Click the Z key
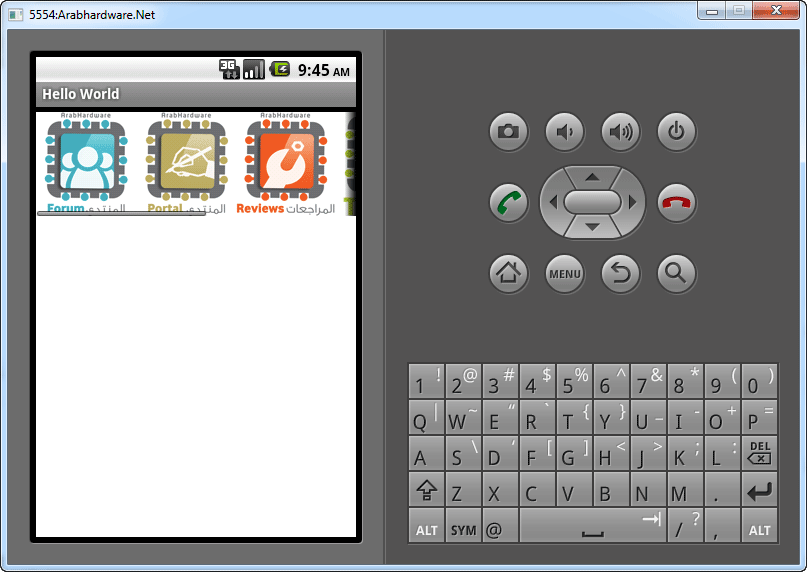The height and width of the screenshot is (572, 807). [464, 490]
